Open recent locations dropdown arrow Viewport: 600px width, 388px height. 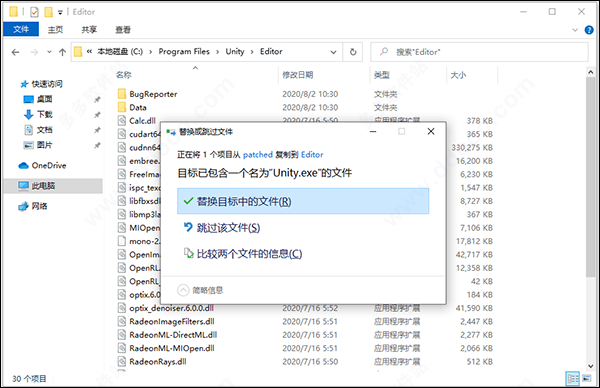[49, 52]
